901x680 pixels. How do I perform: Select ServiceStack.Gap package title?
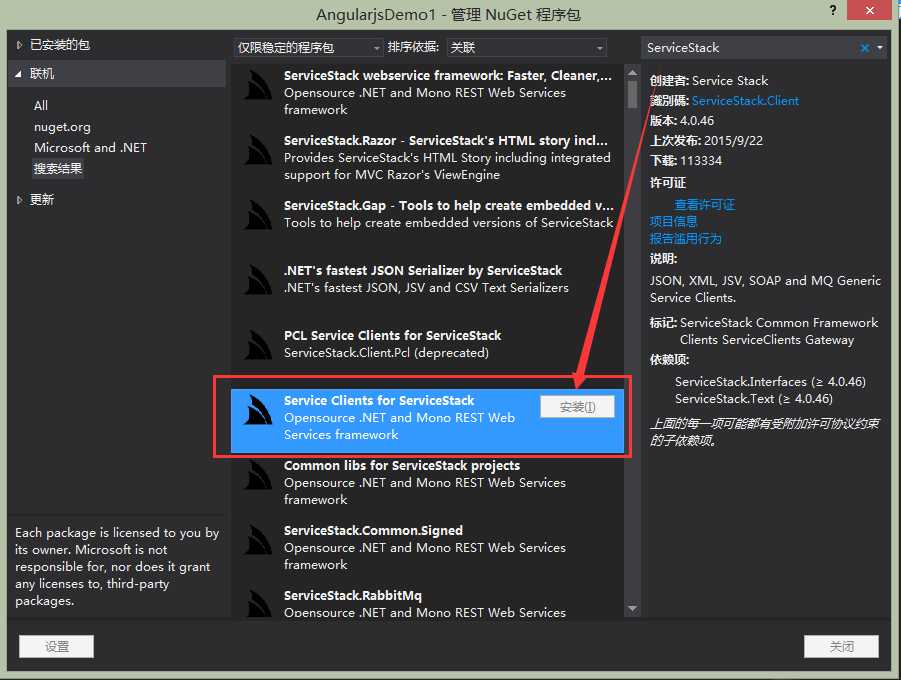click(x=449, y=206)
